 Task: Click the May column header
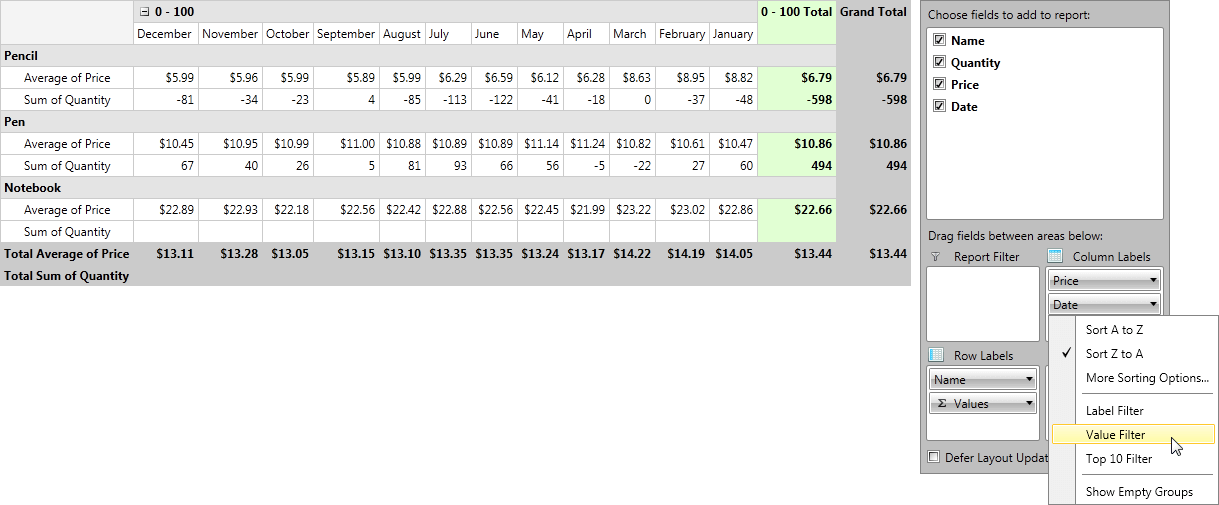540,34
